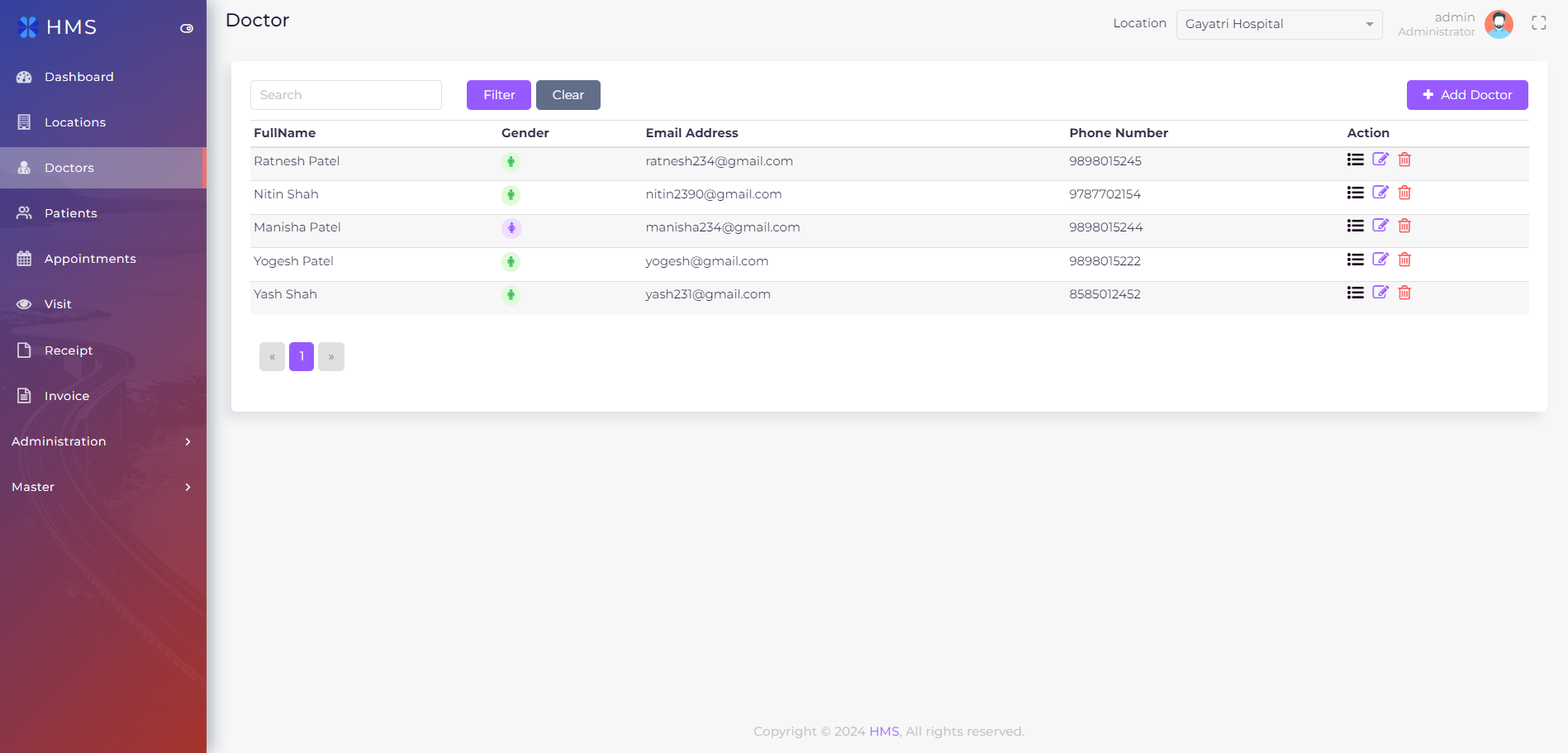Image resolution: width=1568 pixels, height=753 pixels.
Task: Expand the Administration menu section
Action: [102, 441]
